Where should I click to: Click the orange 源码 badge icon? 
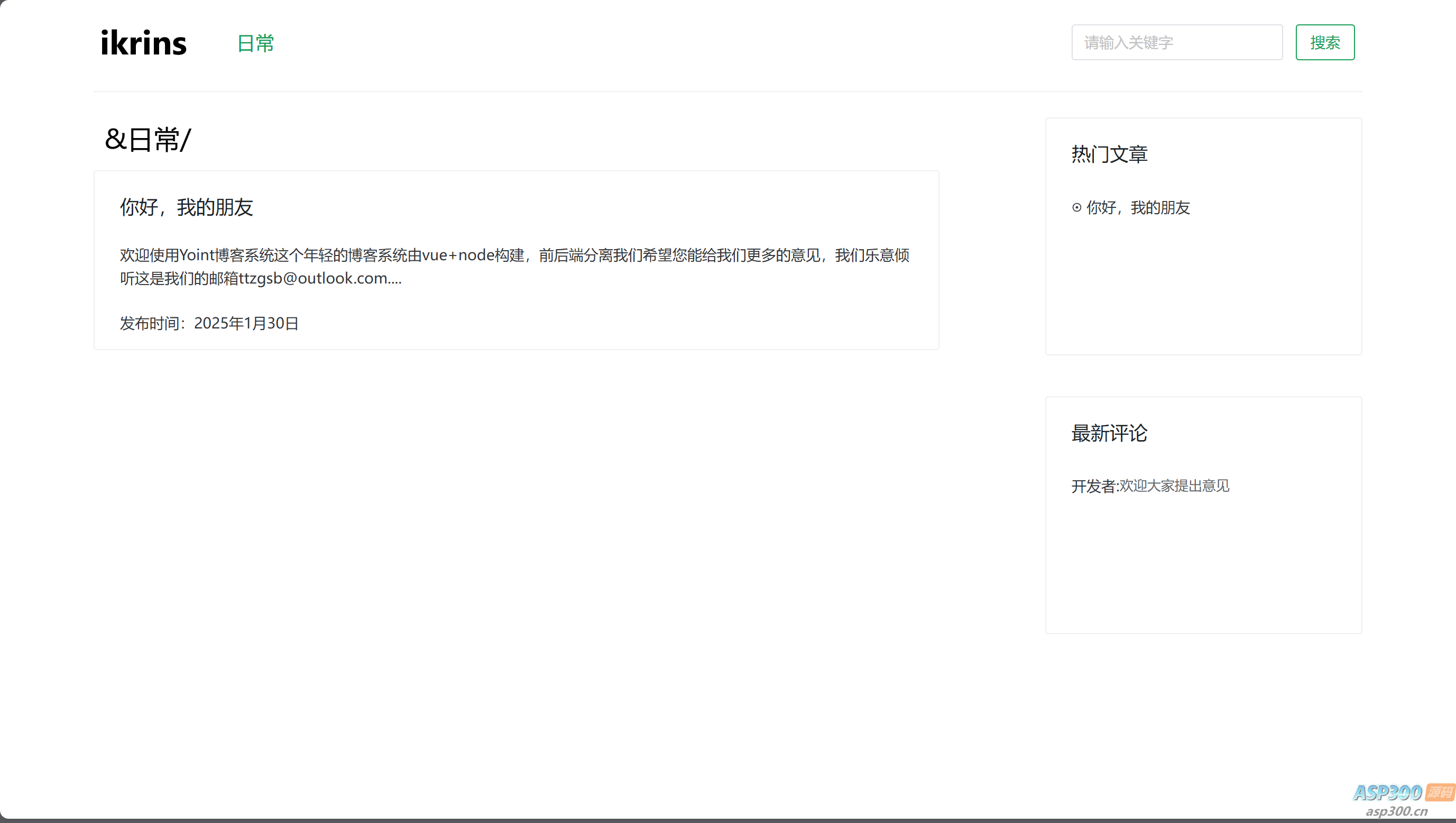(1439, 792)
